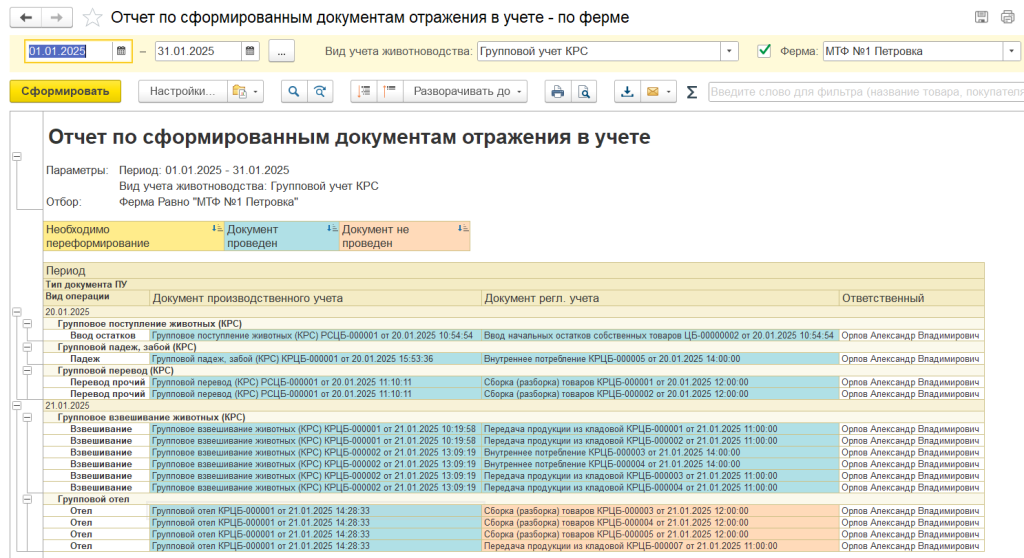This screenshot has height=558, width=1024.
Task: Open Групповой падеж, забой КРЦБ-000001 document
Action: tap(315, 359)
